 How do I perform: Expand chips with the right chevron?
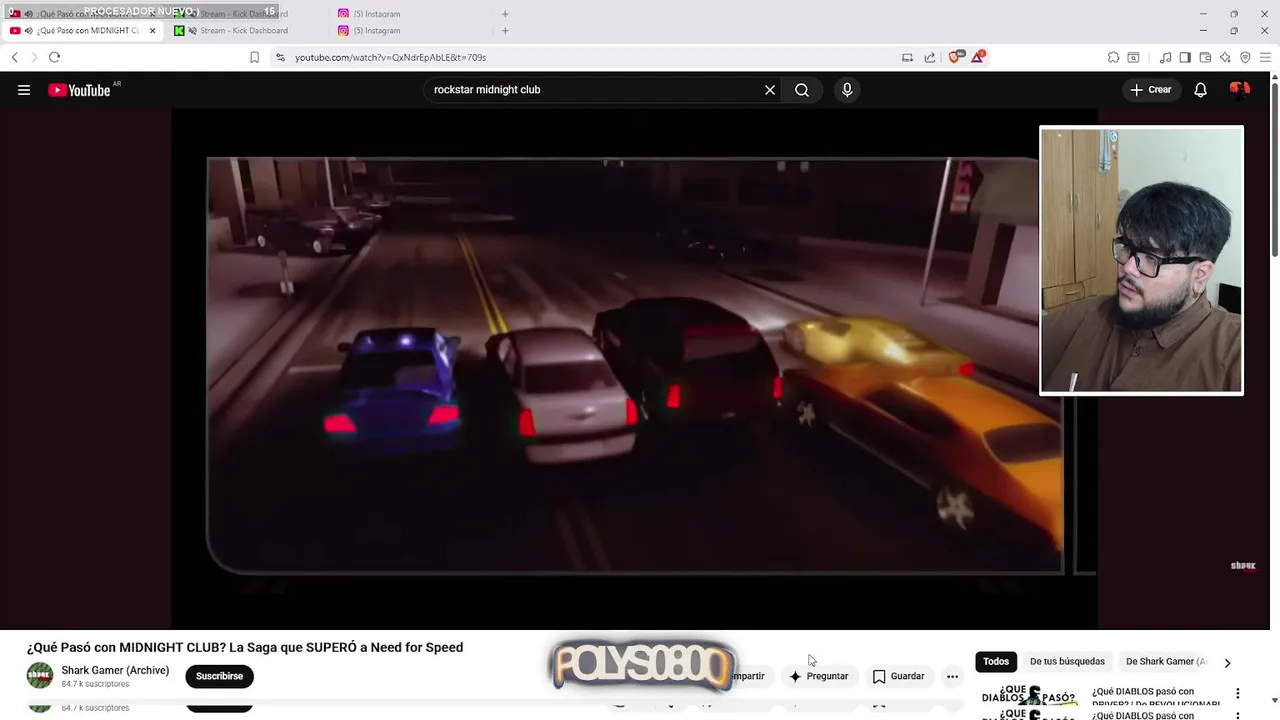tap(1227, 662)
